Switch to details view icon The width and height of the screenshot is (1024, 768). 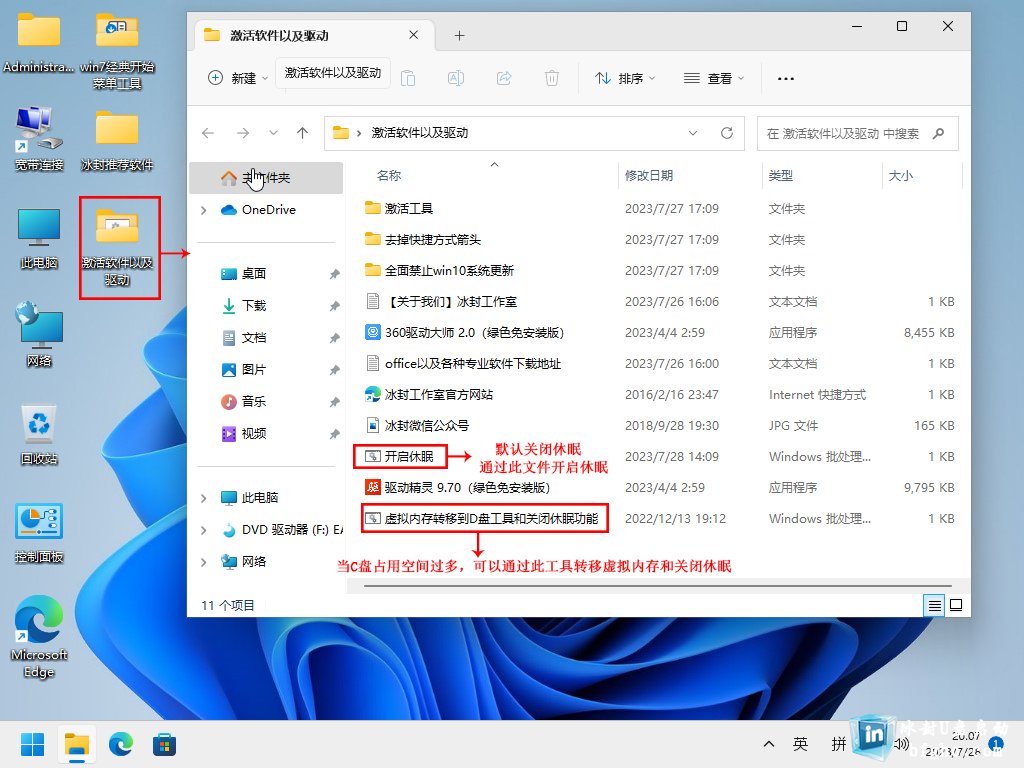(935, 605)
